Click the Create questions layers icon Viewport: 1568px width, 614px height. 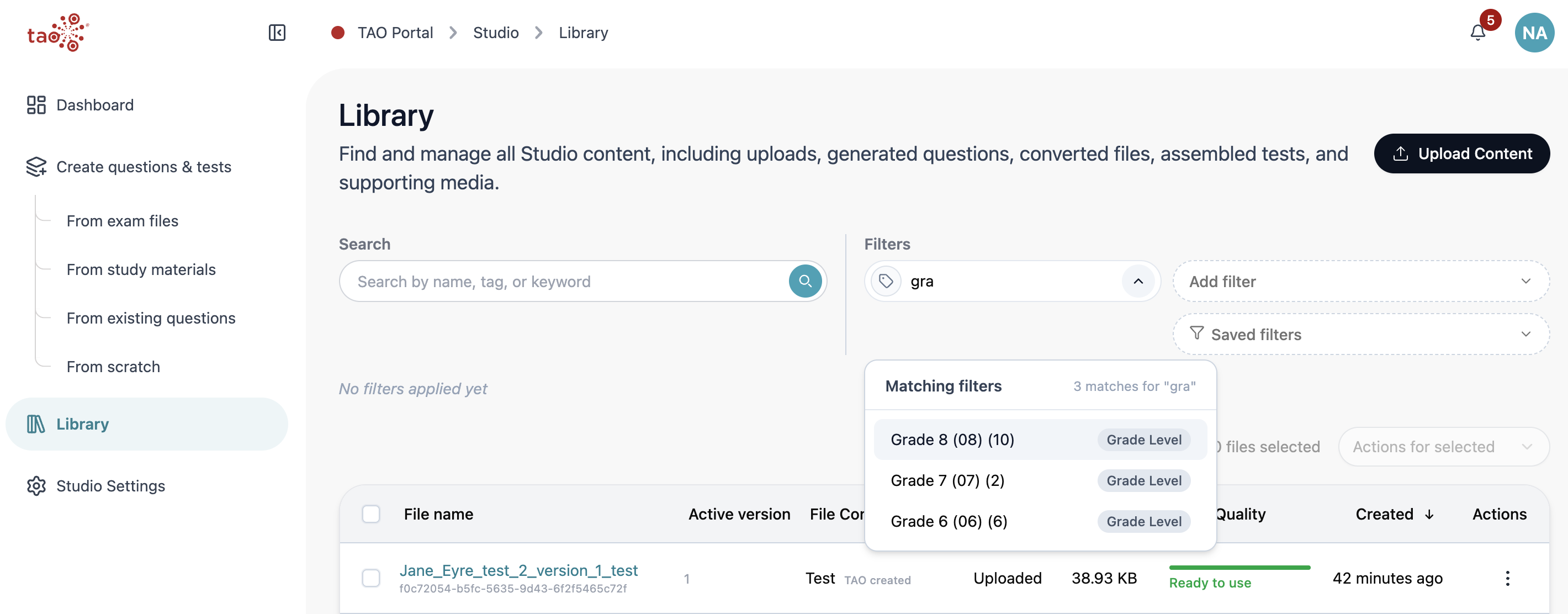point(36,167)
